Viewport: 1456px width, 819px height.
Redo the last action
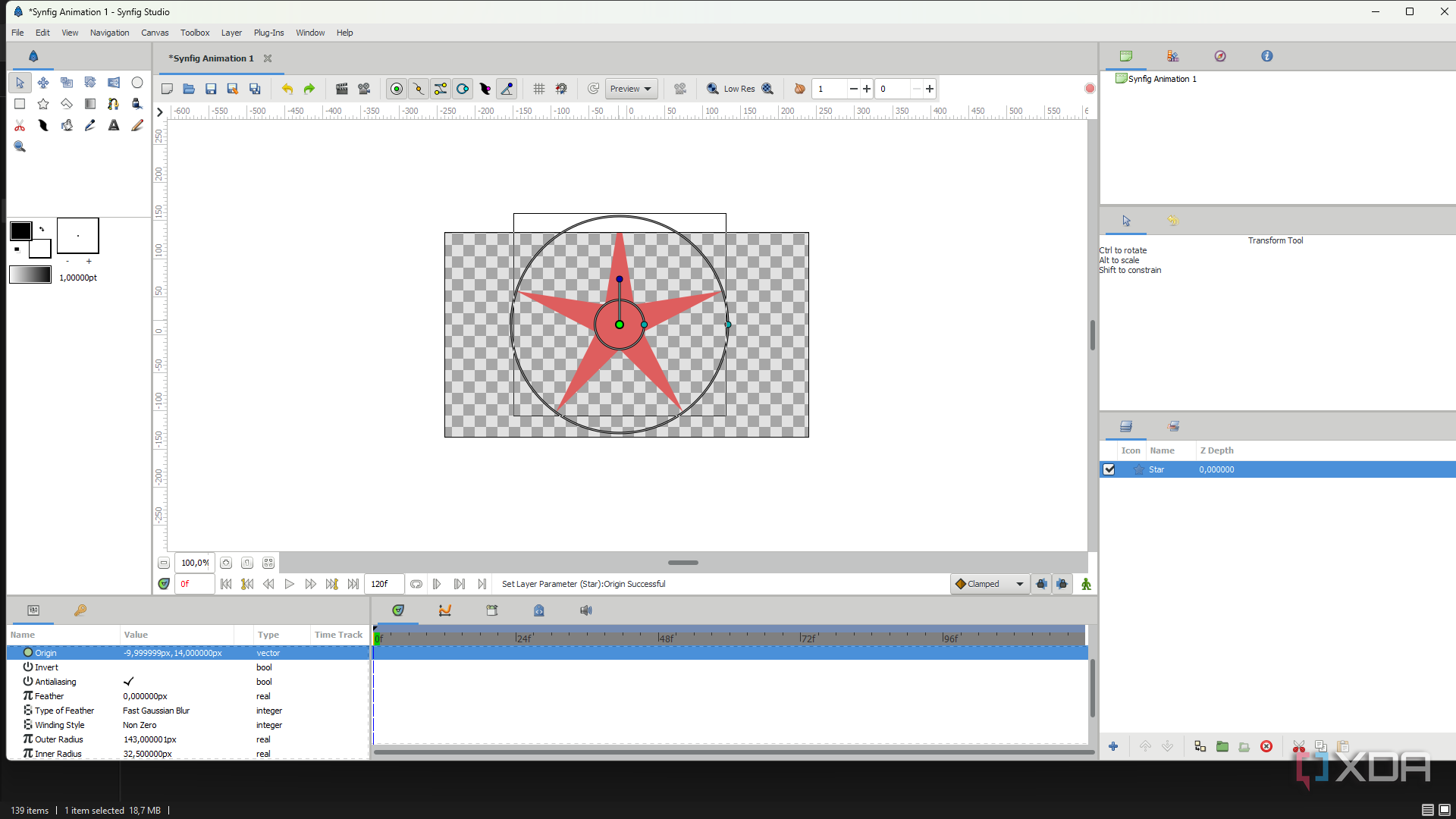[309, 89]
